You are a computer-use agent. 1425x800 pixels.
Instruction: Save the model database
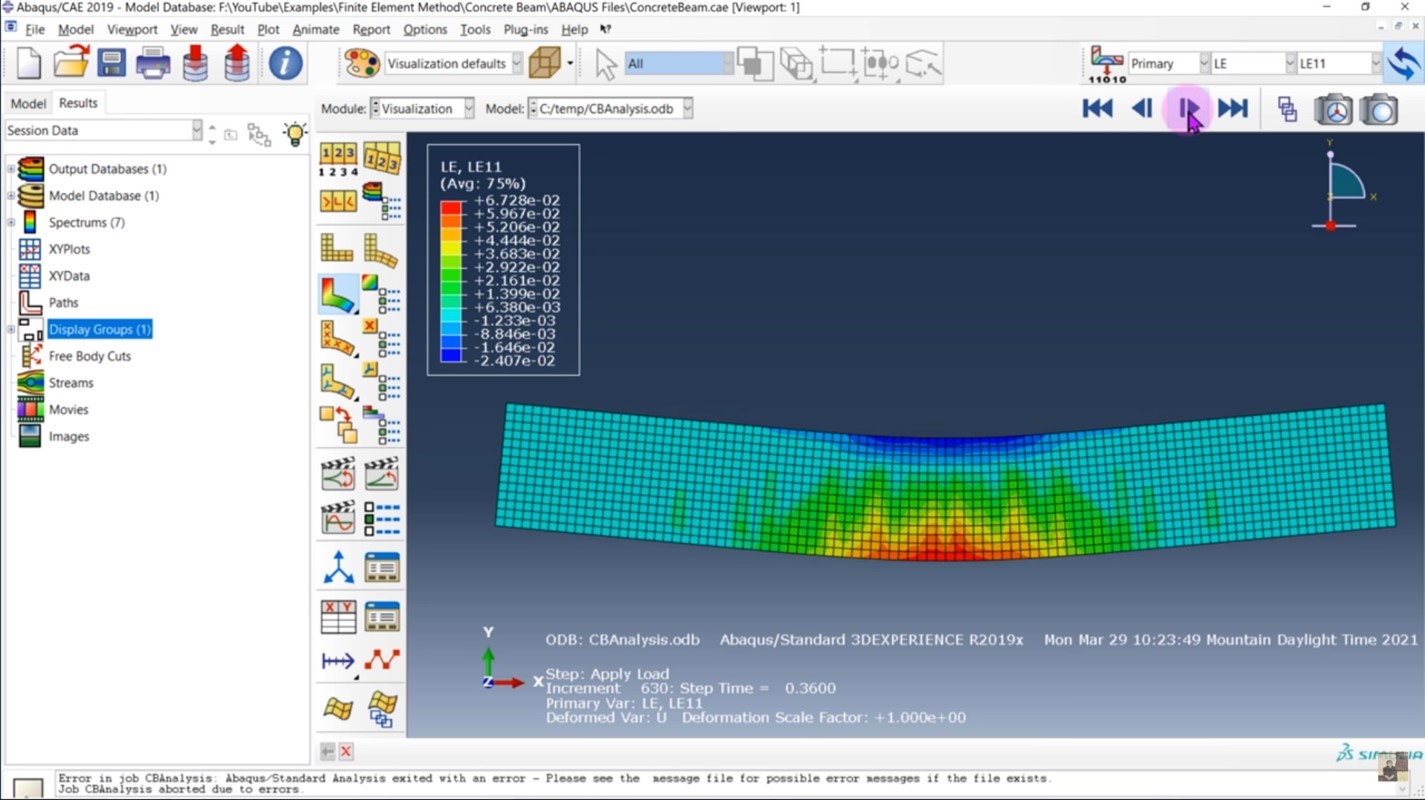pos(111,64)
